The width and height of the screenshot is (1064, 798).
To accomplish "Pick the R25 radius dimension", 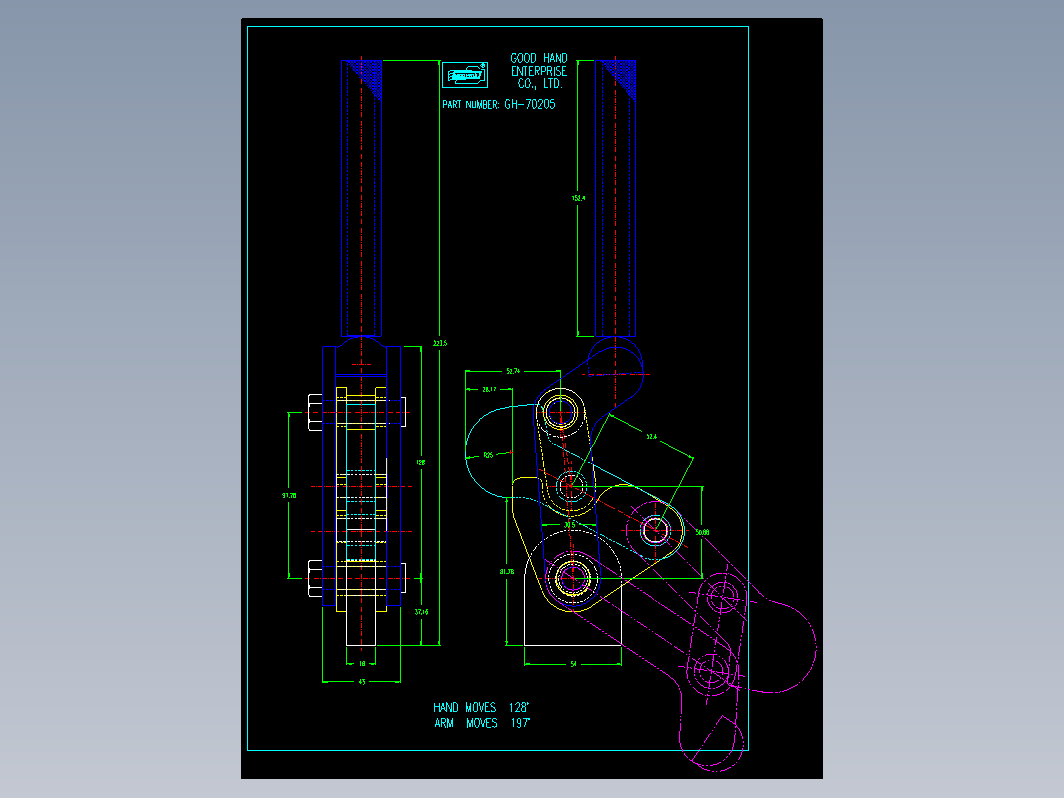I will tap(489, 455).
